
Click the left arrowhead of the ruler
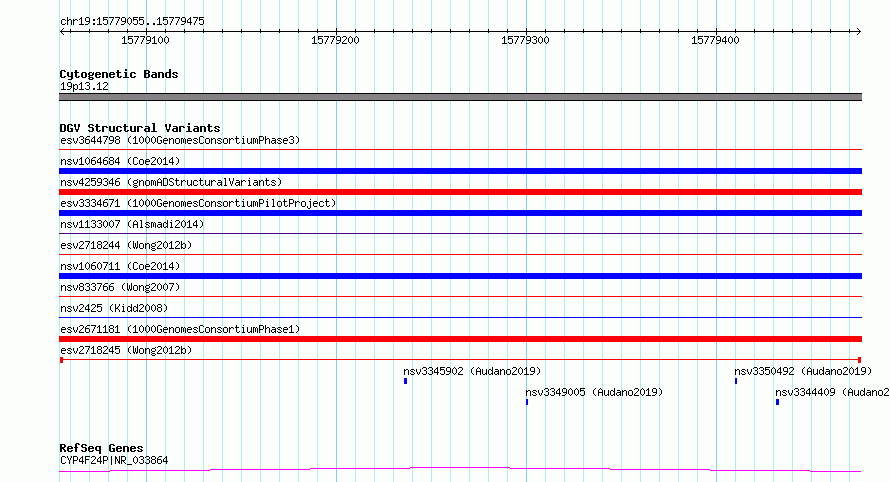(63, 31)
